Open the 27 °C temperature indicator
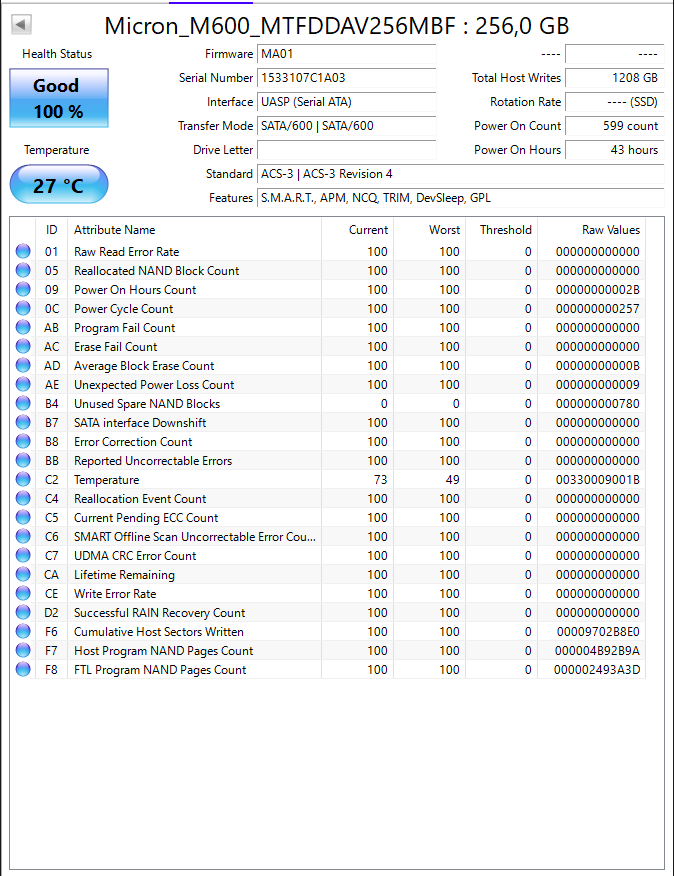 pyautogui.click(x=59, y=184)
